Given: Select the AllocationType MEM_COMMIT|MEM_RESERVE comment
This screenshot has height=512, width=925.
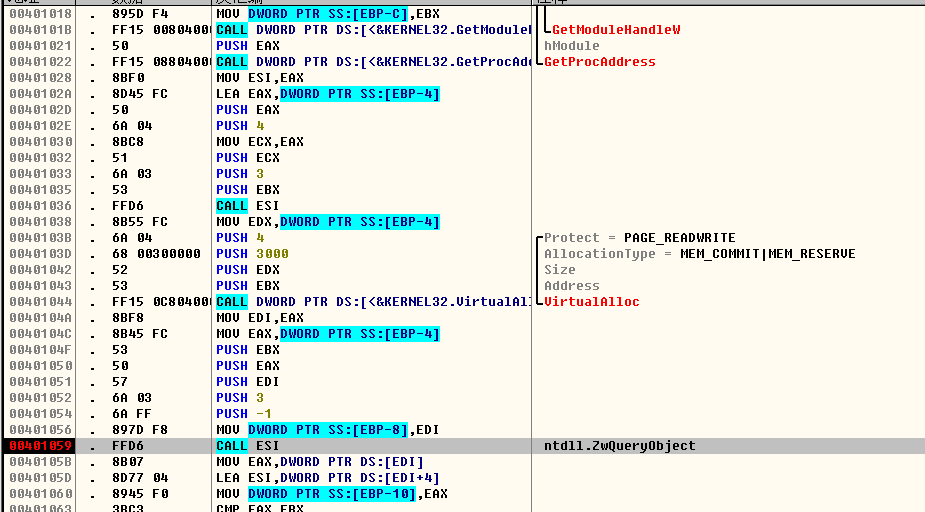Looking at the screenshot, I should [700, 254].
